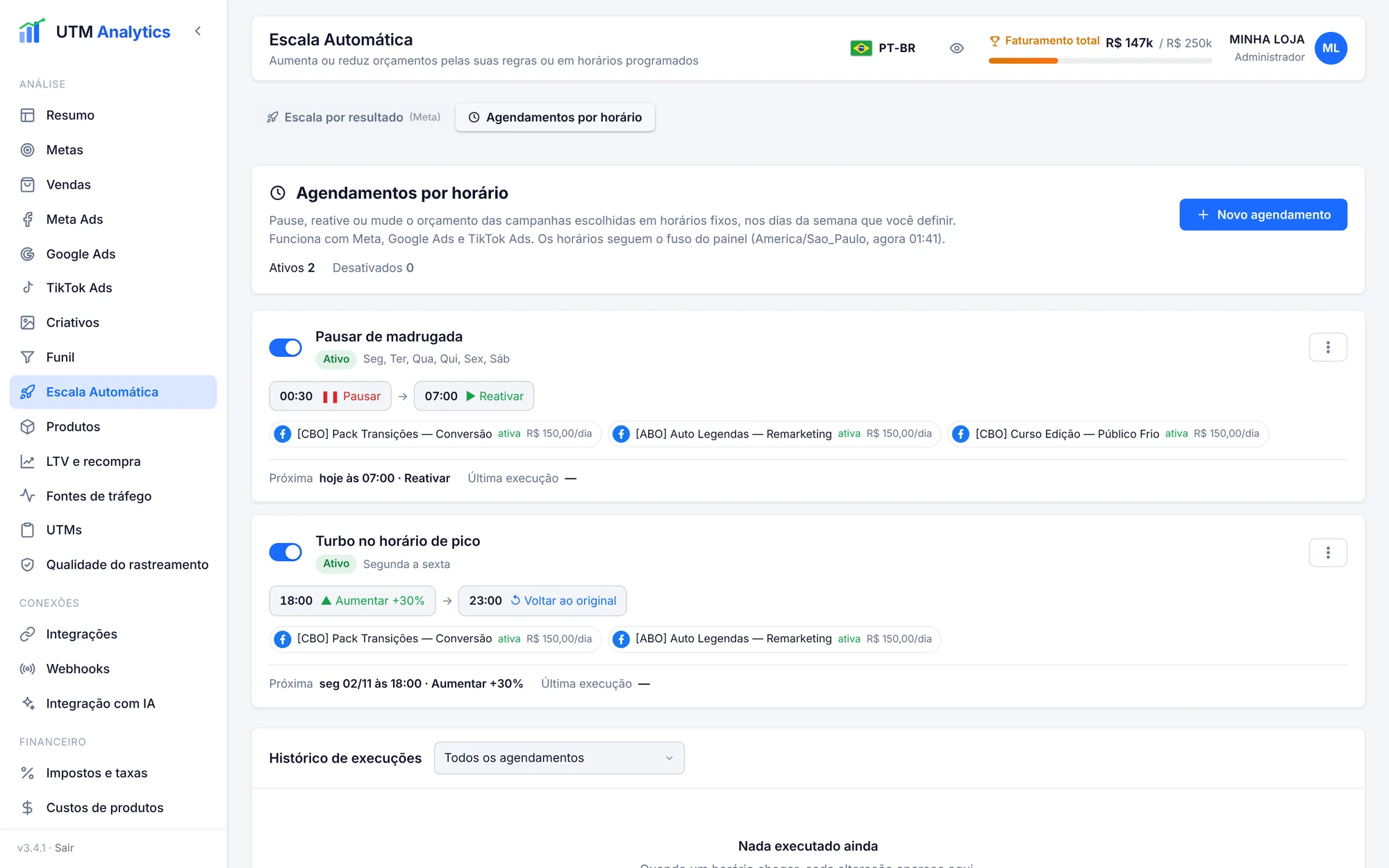Click the Produtos box icon
Screen dimensions: 1389x868
pyautogui.click(x=28, y=426)
